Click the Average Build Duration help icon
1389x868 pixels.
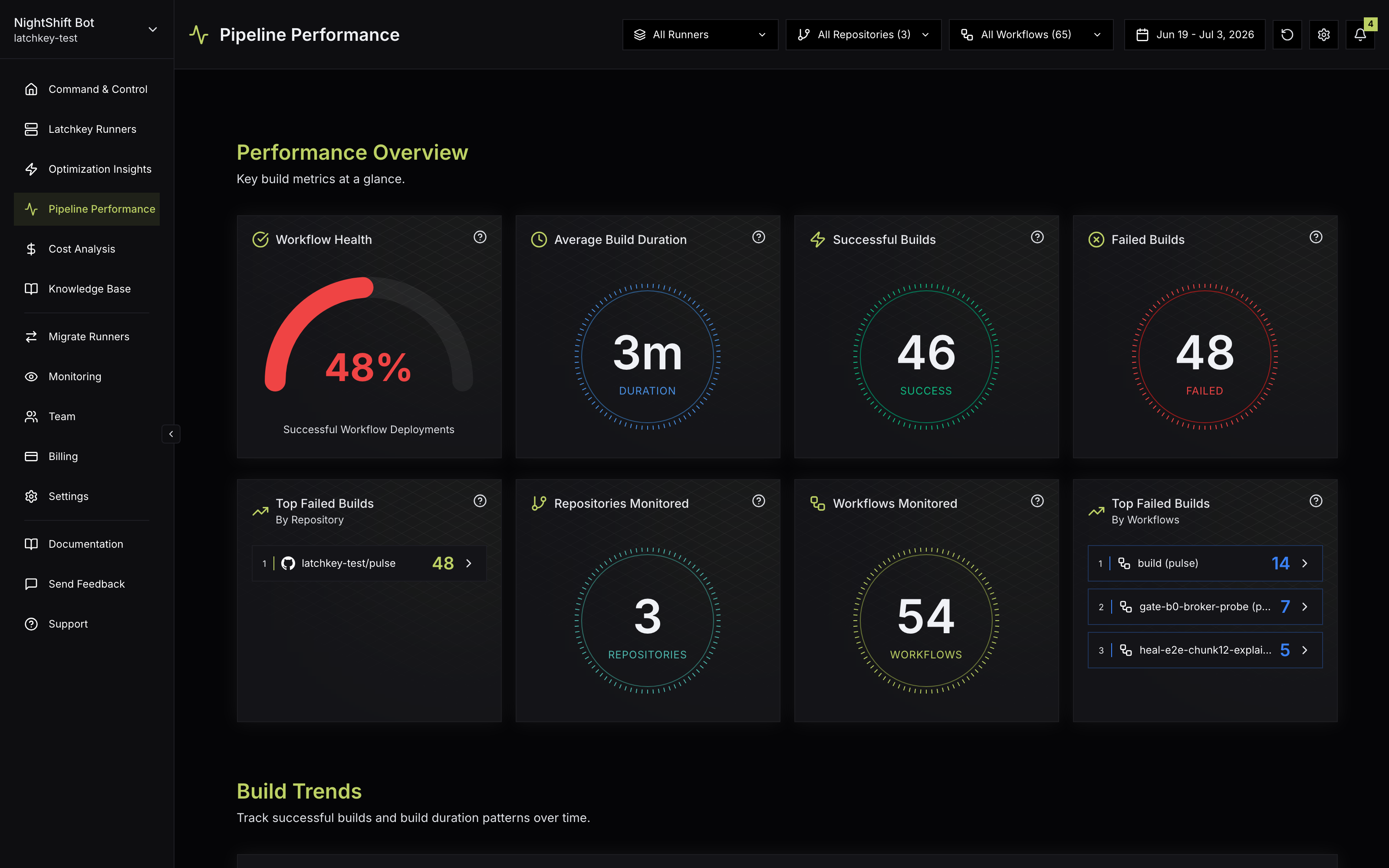coord(758,237)
